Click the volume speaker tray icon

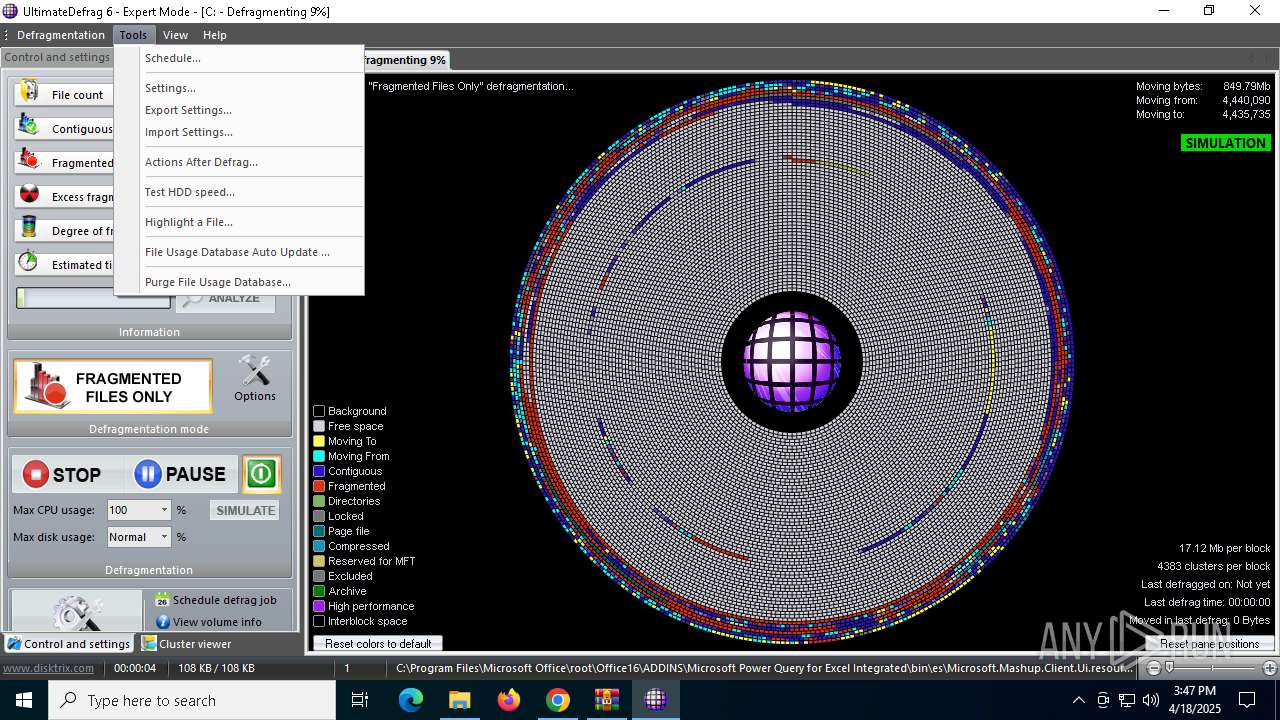click(1151, 700)
